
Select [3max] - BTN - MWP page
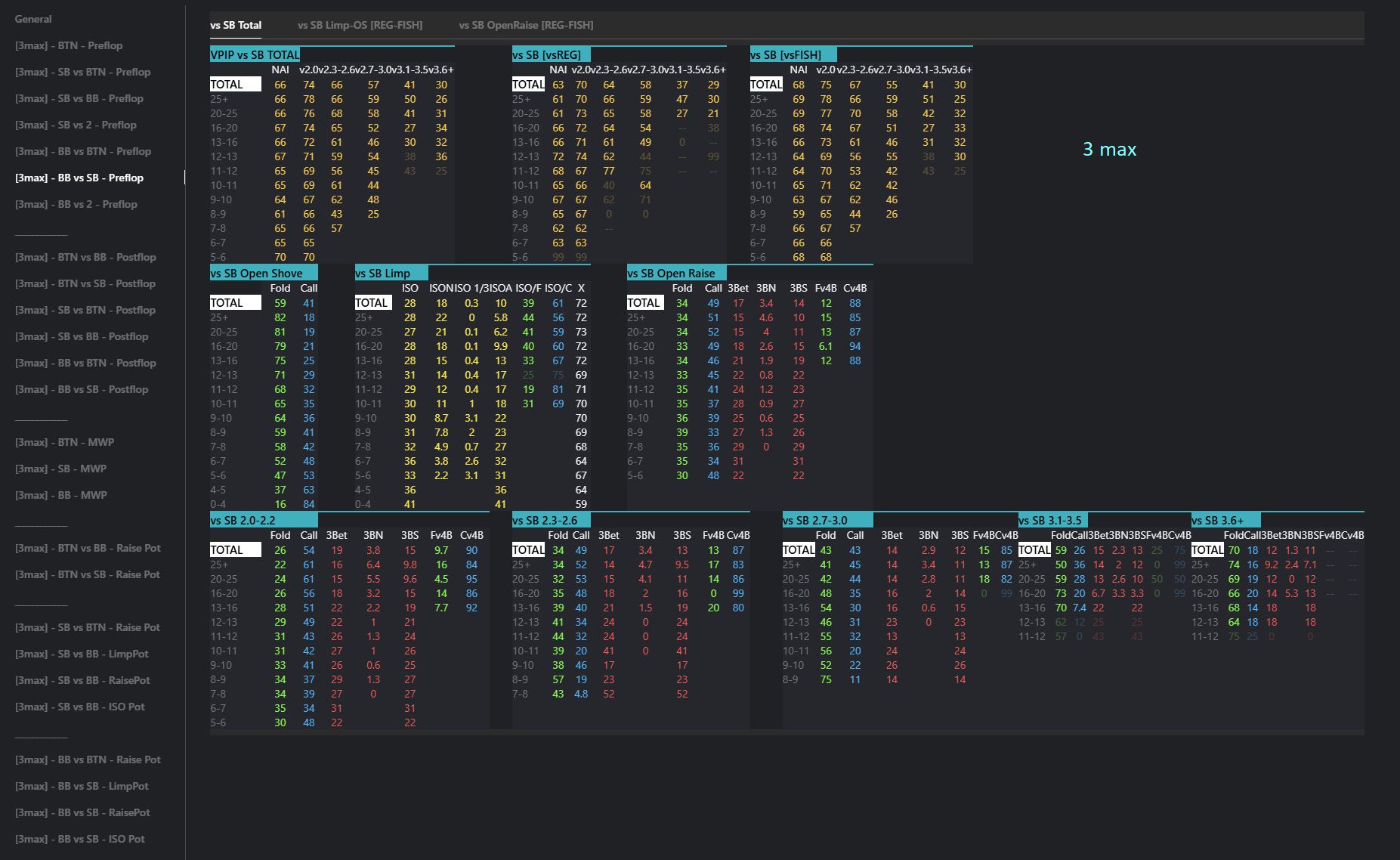pos(64,442)
